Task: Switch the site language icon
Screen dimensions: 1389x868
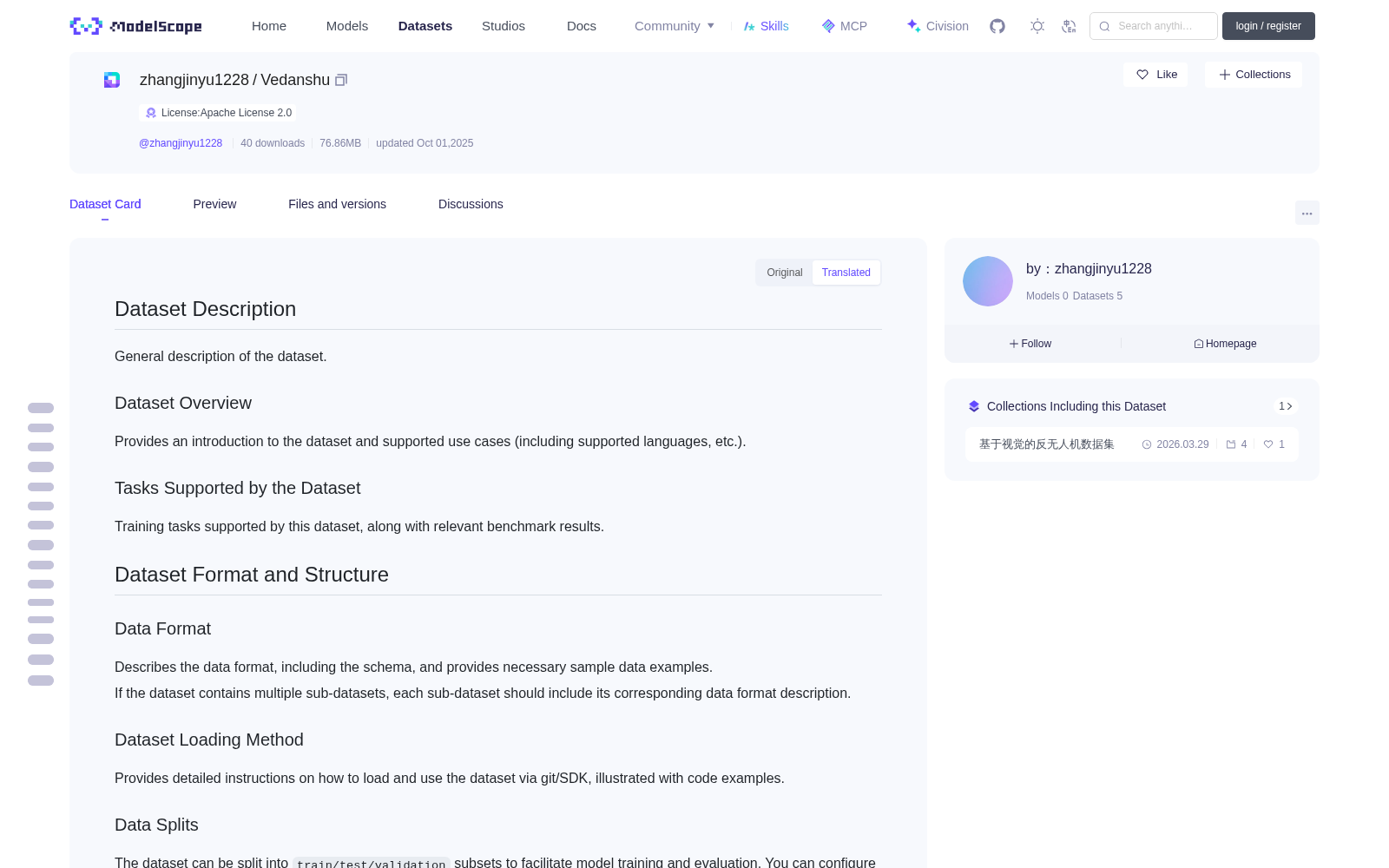Action: (1069, 26)
